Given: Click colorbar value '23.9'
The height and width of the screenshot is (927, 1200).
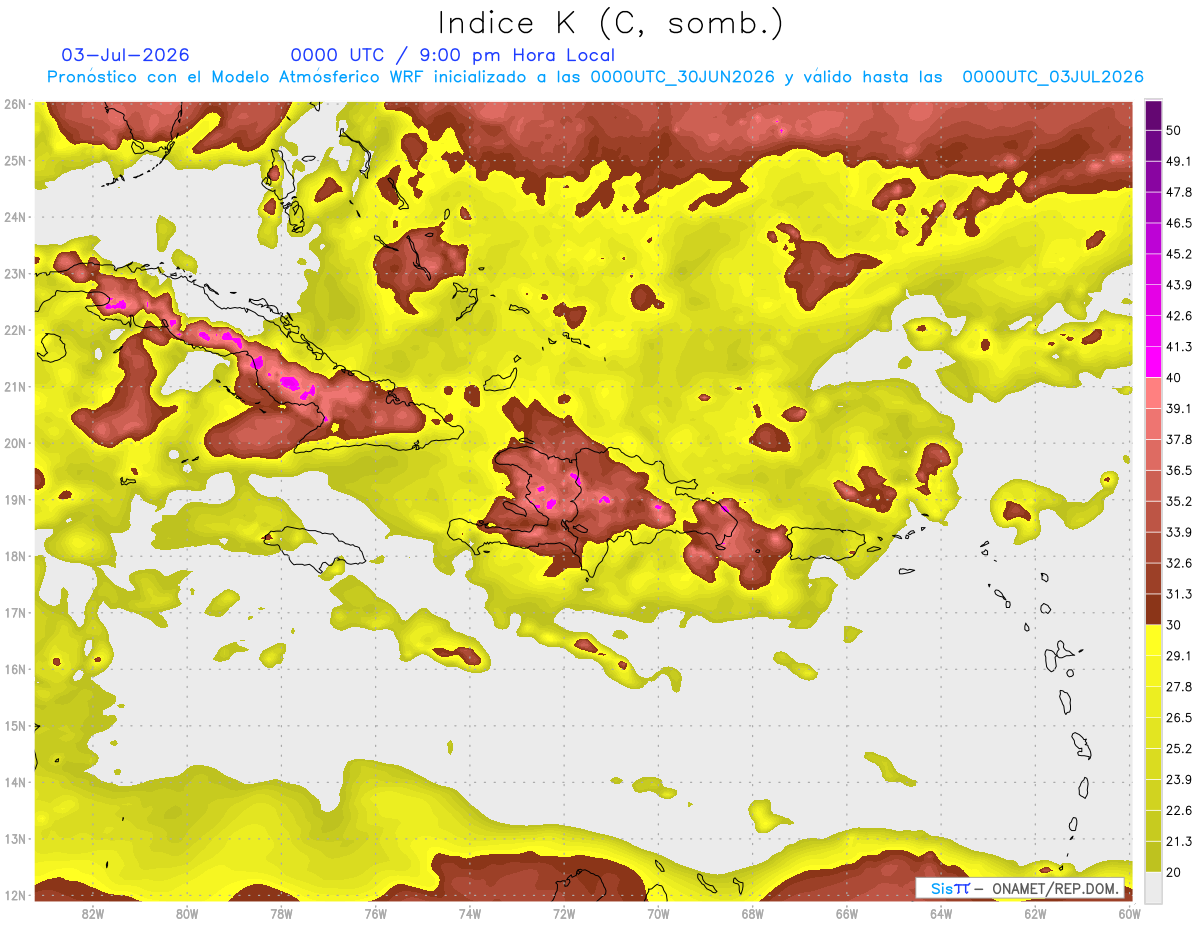Looking at the screenshot, I should click(1178, 780).
